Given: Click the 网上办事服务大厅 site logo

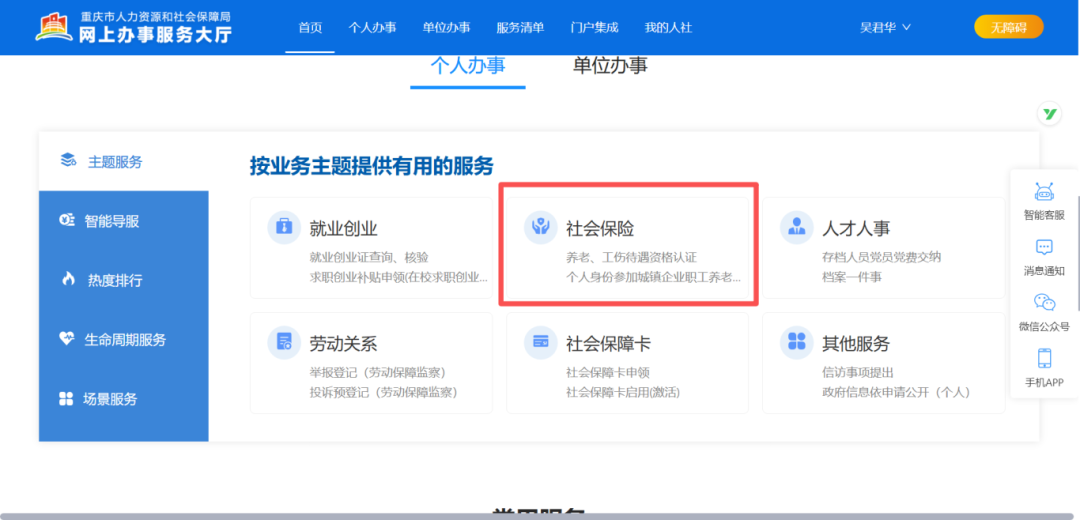Looking at the screenshot, I should (x=134, y=28).
